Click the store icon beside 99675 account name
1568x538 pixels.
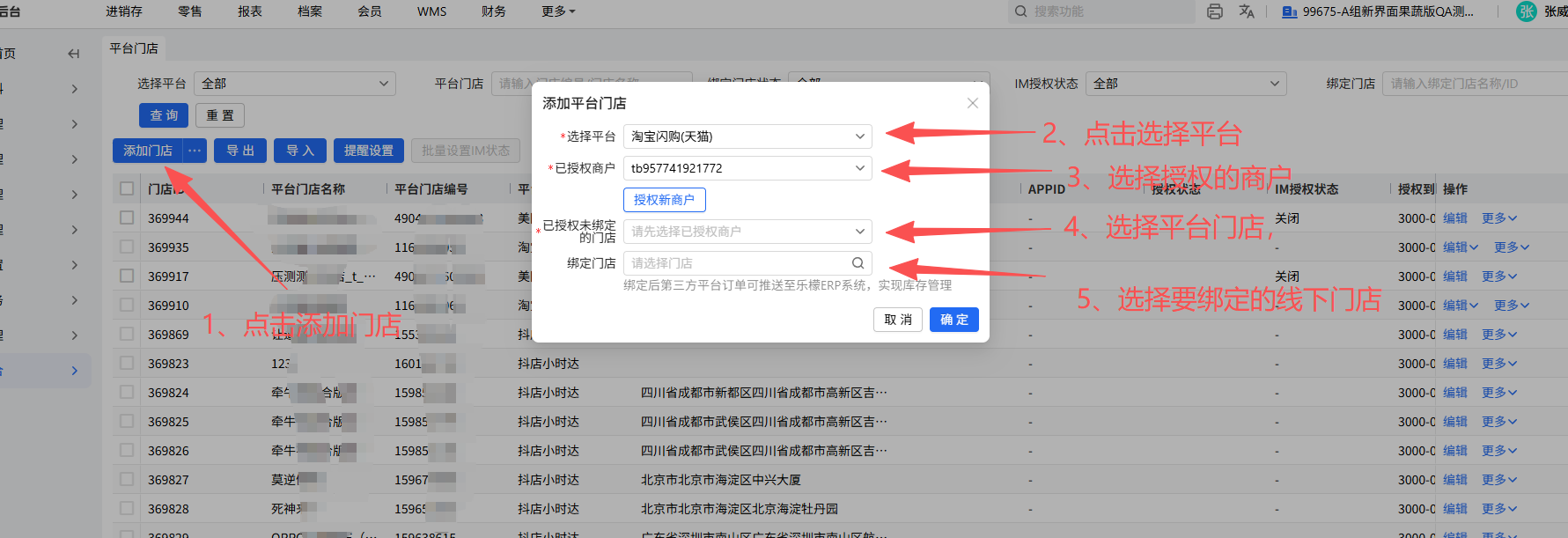1290,11
